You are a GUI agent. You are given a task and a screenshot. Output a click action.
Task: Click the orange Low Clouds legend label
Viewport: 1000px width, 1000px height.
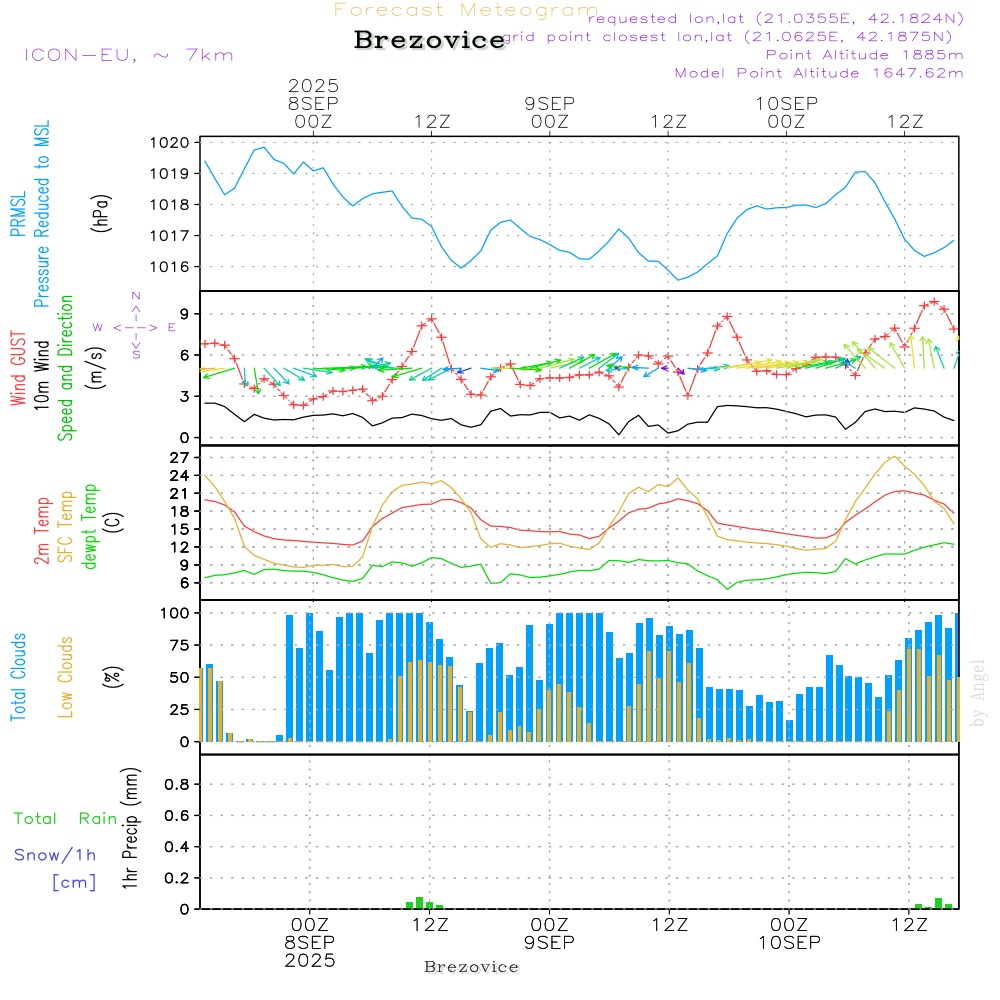67,677
